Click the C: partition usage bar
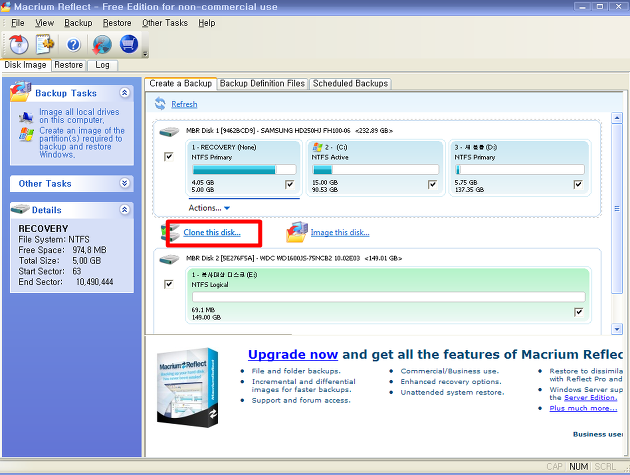This screenshot has height=475, width=630. point(376,170)
